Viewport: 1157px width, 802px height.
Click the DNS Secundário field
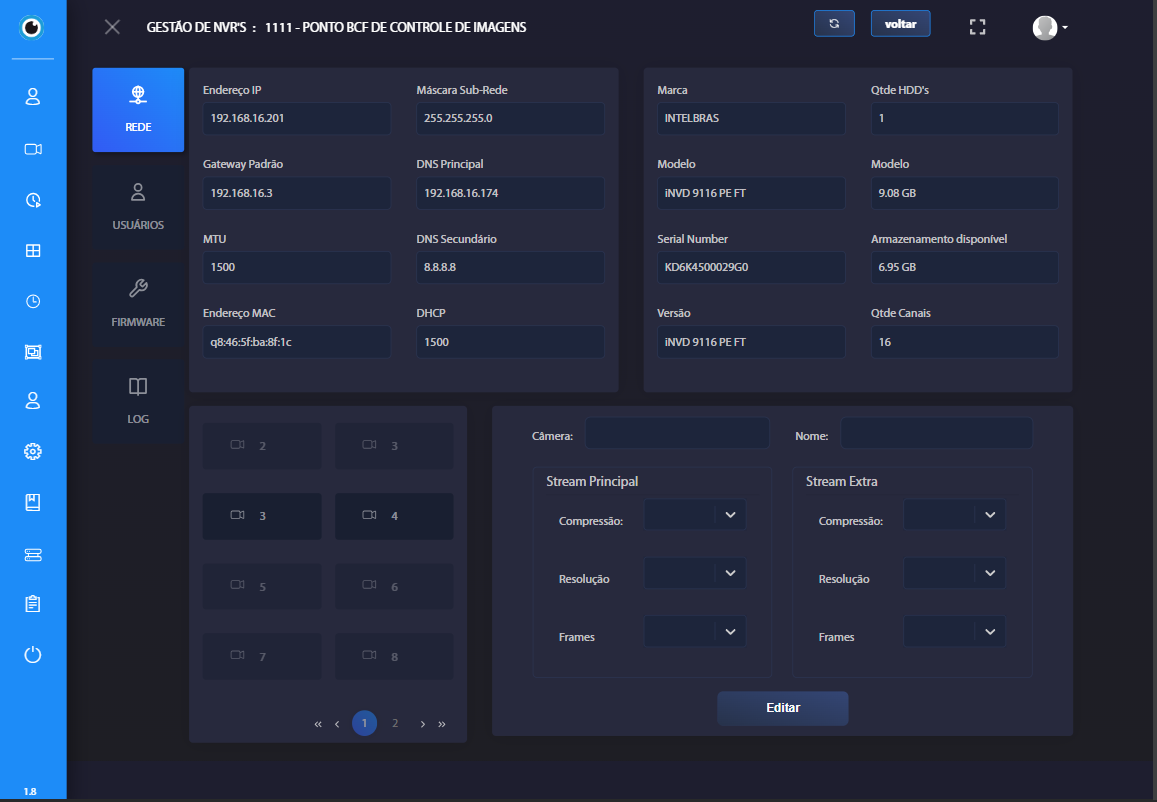[511, 267]
